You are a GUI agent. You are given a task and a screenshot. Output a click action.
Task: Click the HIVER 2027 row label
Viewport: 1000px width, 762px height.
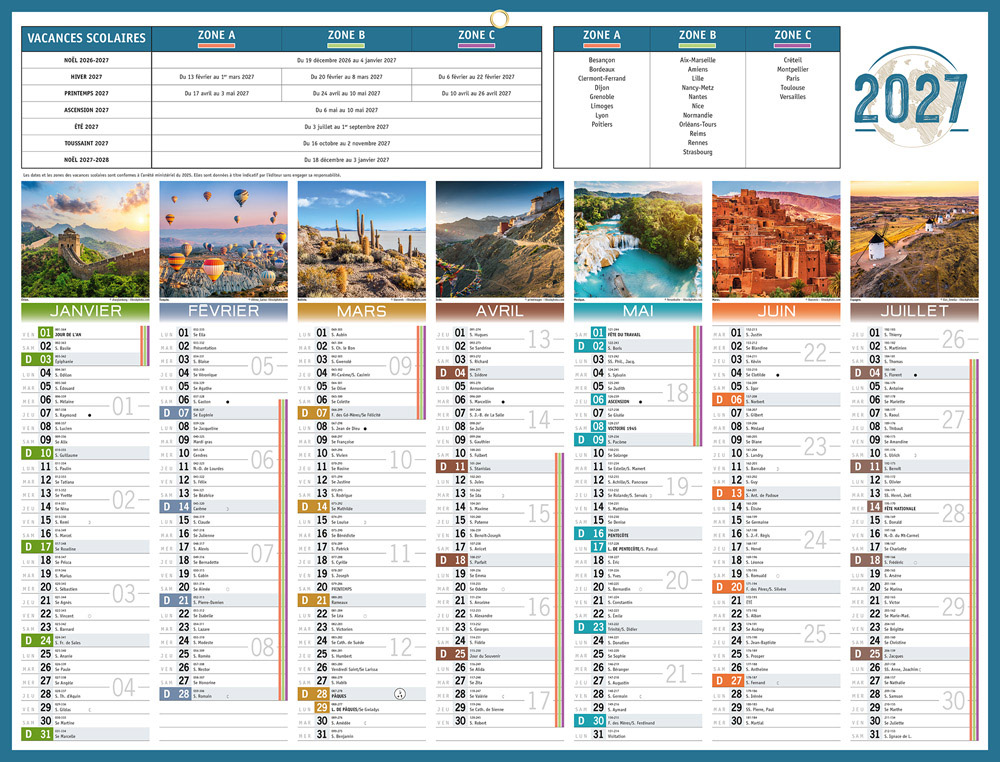pyautogui.click(x=87, y=77)
